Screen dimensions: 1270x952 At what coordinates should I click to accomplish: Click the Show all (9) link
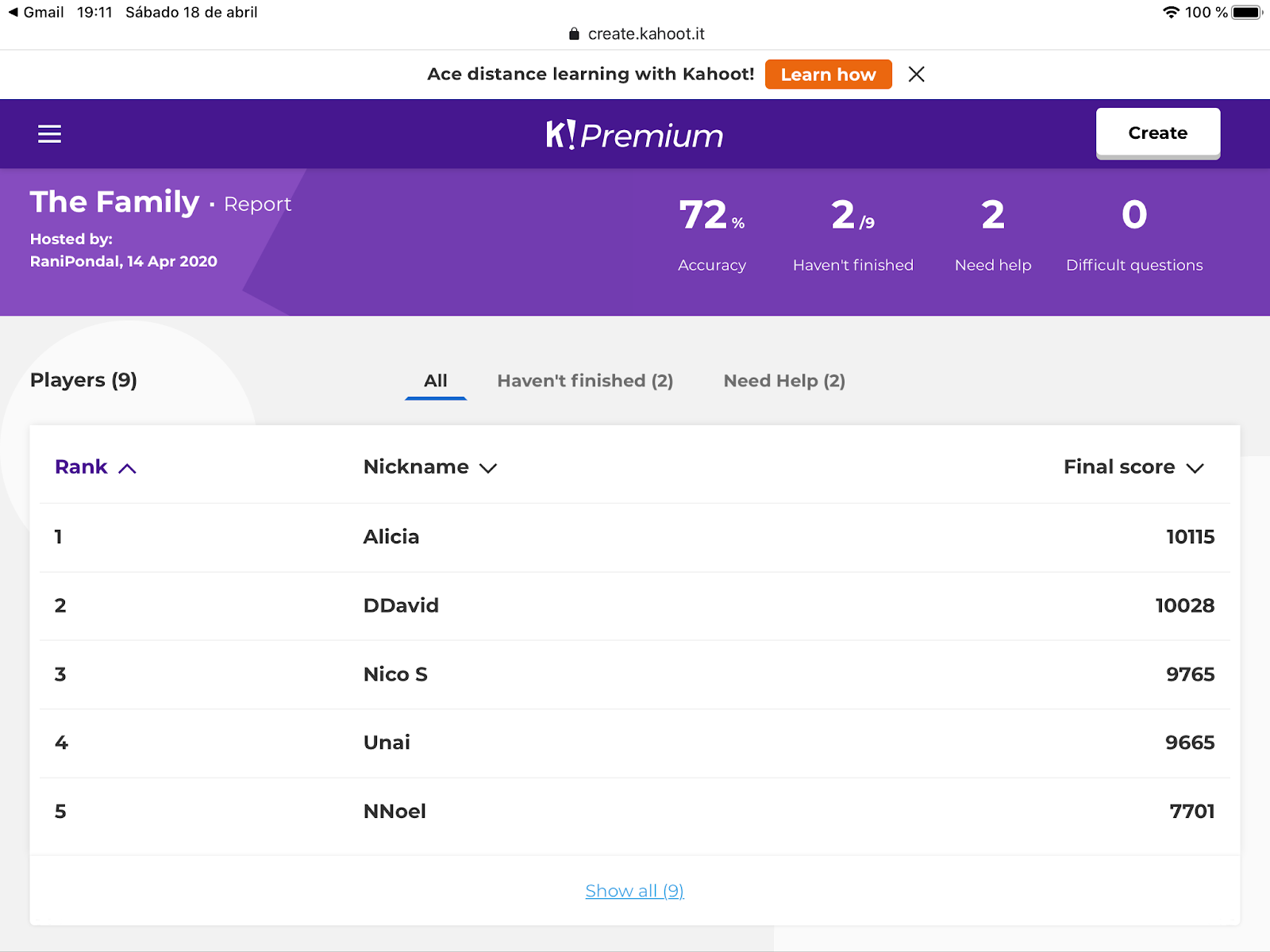635,891
